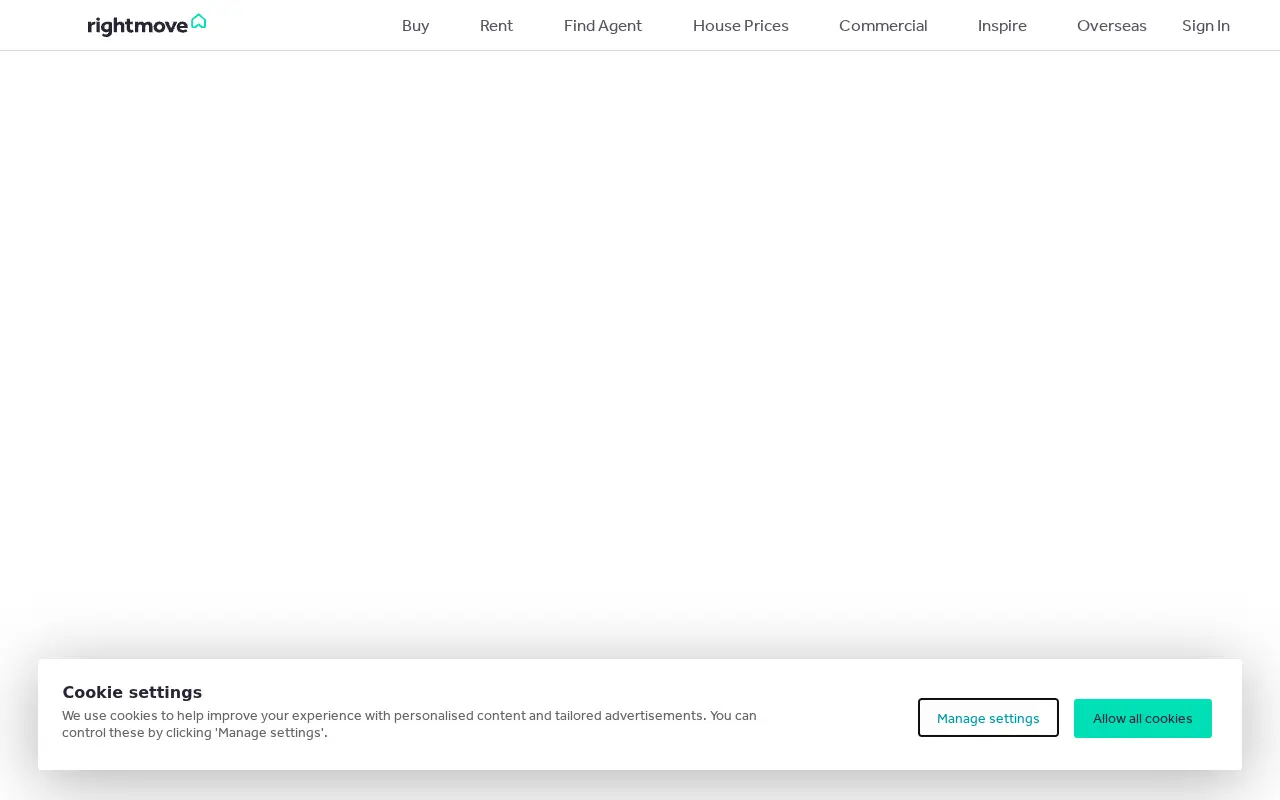This screenshot has height=800, width=1280.
Task: Click the Rightmove logo
Action: (147, 25)
